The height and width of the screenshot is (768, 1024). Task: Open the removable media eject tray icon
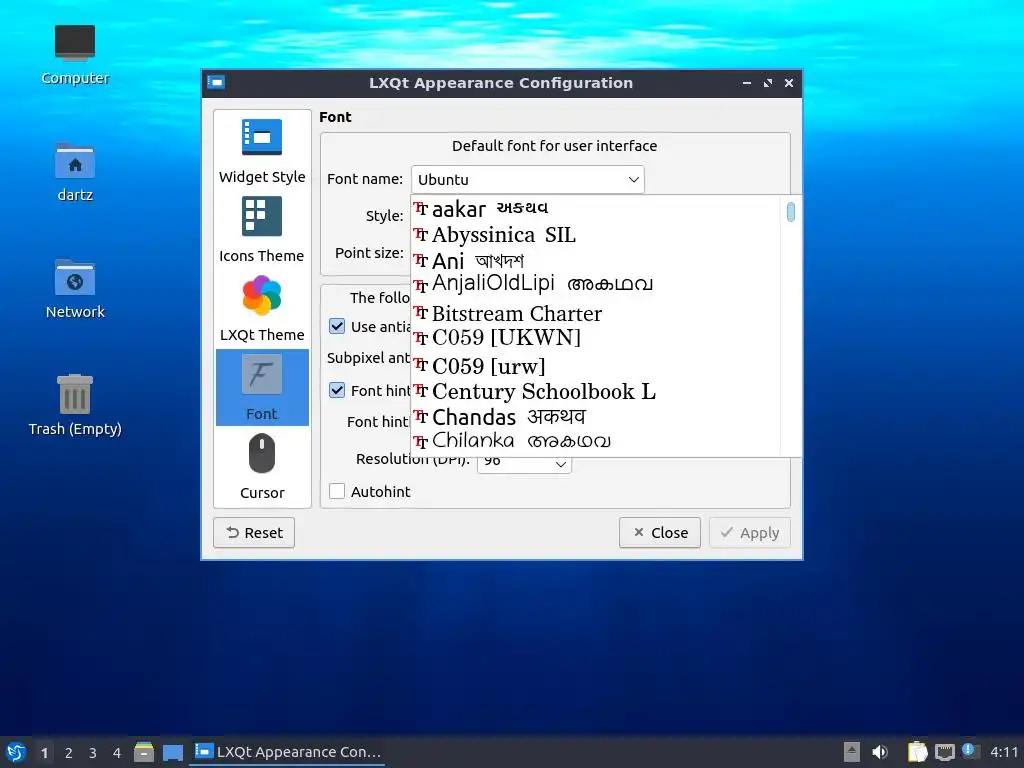pos(852,752)
